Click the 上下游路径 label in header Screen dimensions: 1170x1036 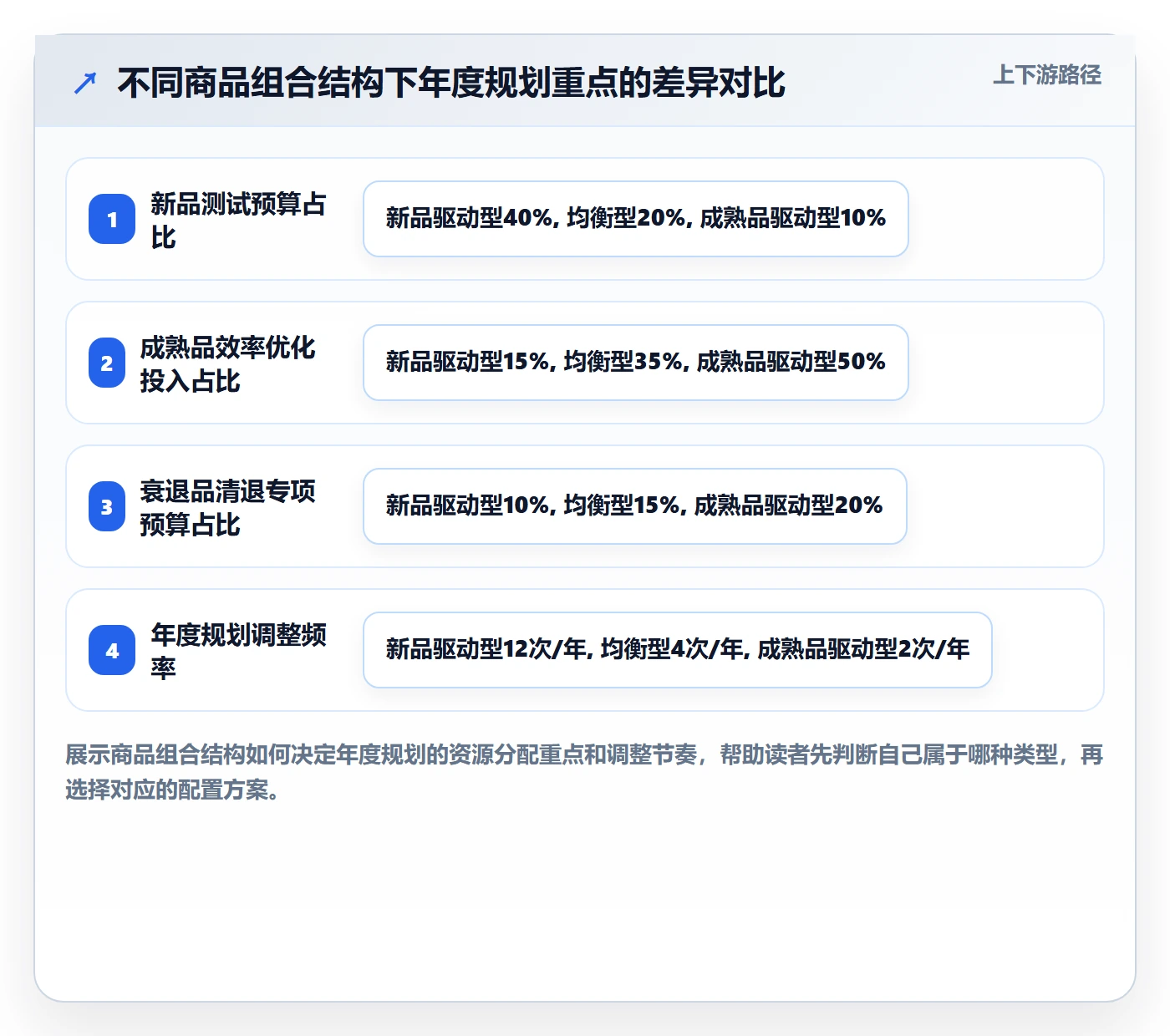[1046, 75]
